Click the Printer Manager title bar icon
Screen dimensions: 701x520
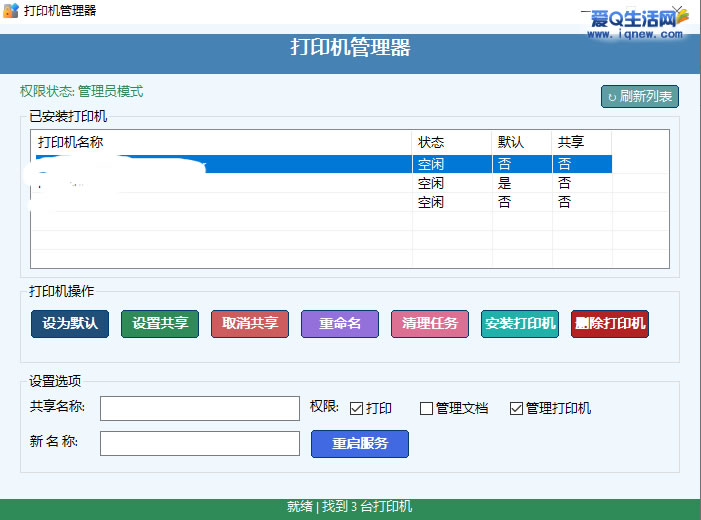pos(11,11)
